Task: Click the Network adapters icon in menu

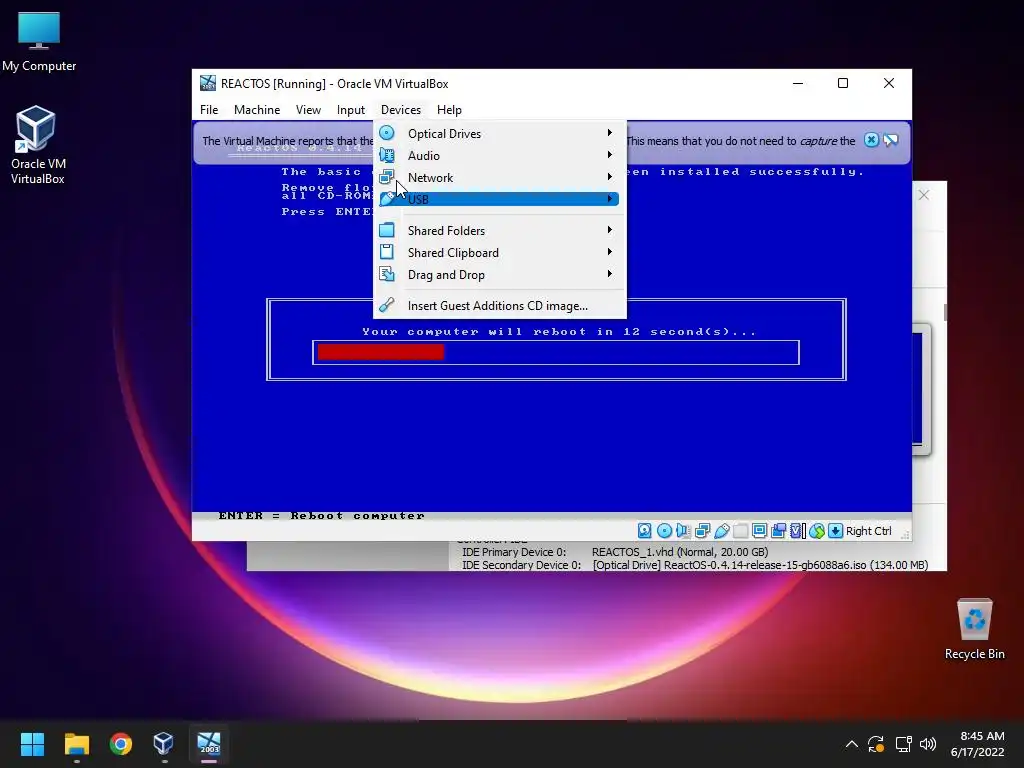Action: tap(387, 177)
